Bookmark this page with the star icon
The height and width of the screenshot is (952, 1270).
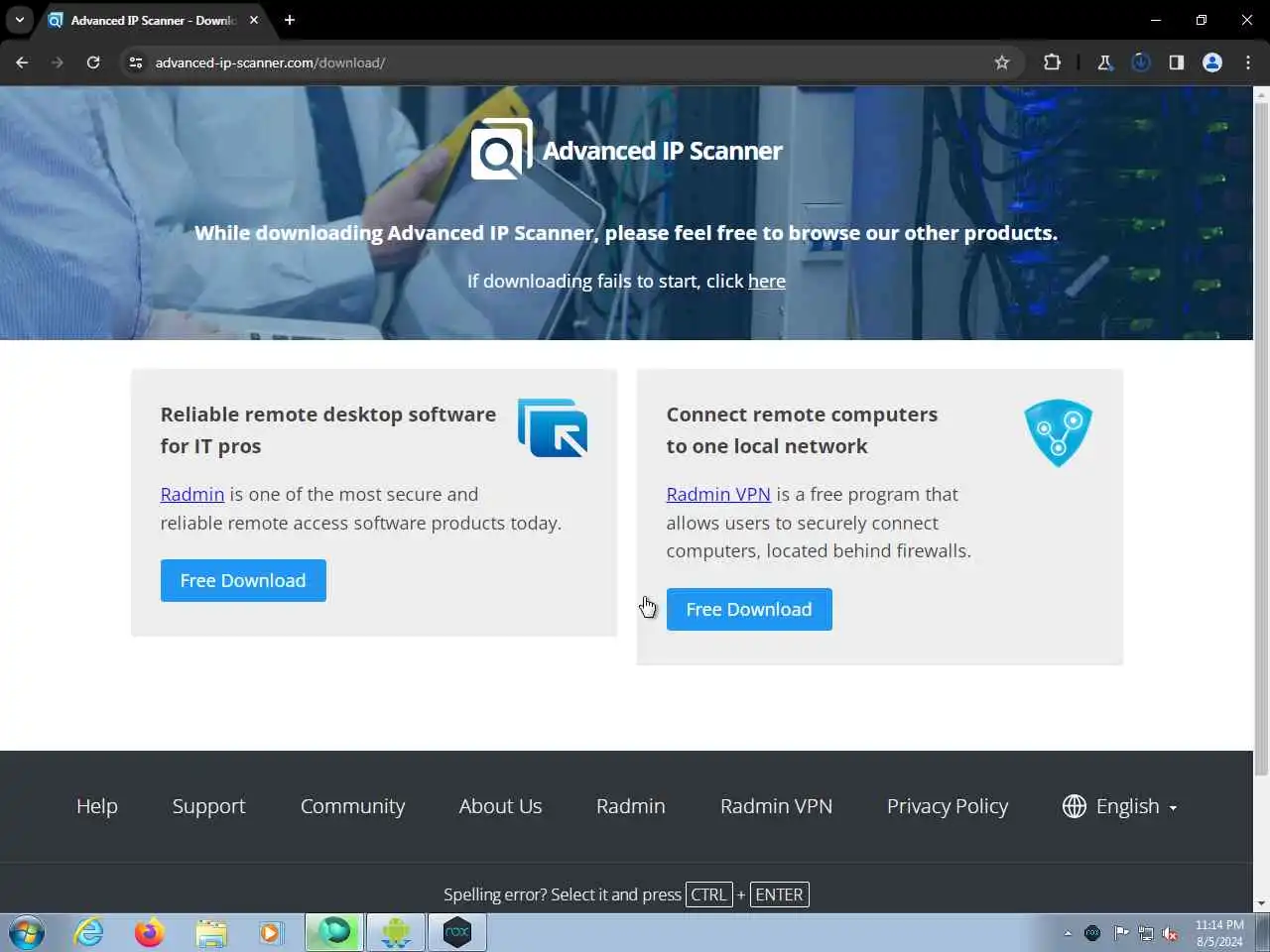(x=1002, y=62)
